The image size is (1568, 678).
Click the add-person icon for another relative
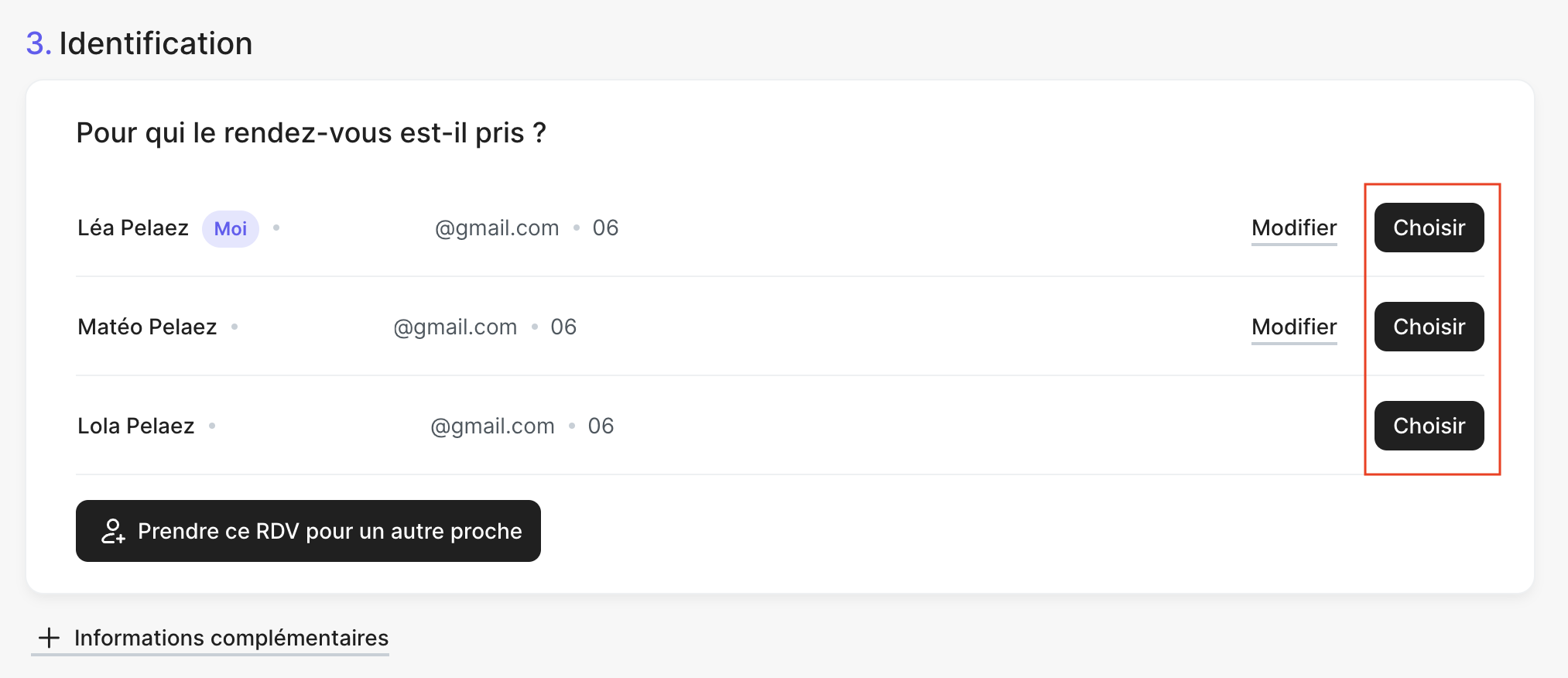113,531
